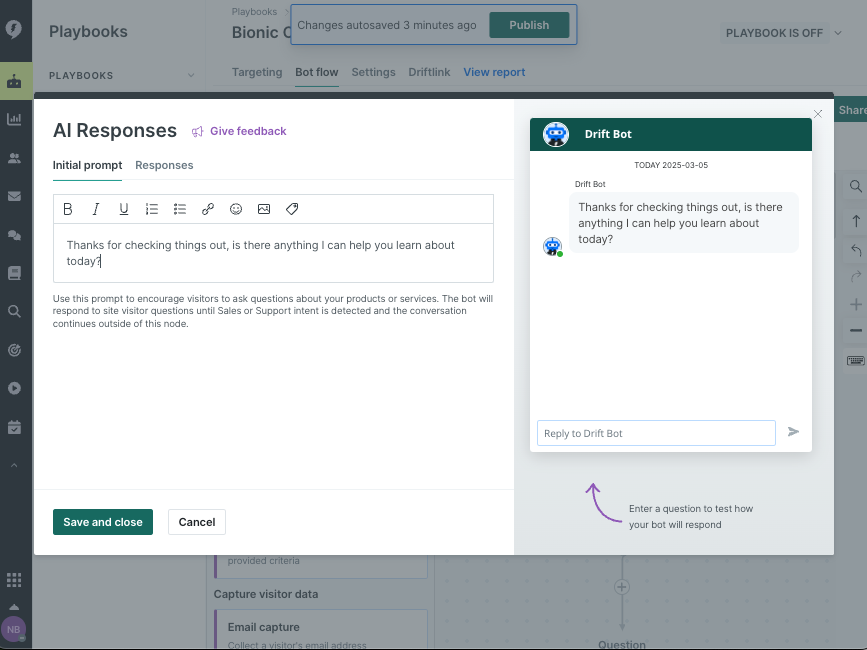This screenshot has height=650, width=867.
Task: Click the Reply to Drift Bot field
Action: 656,433
